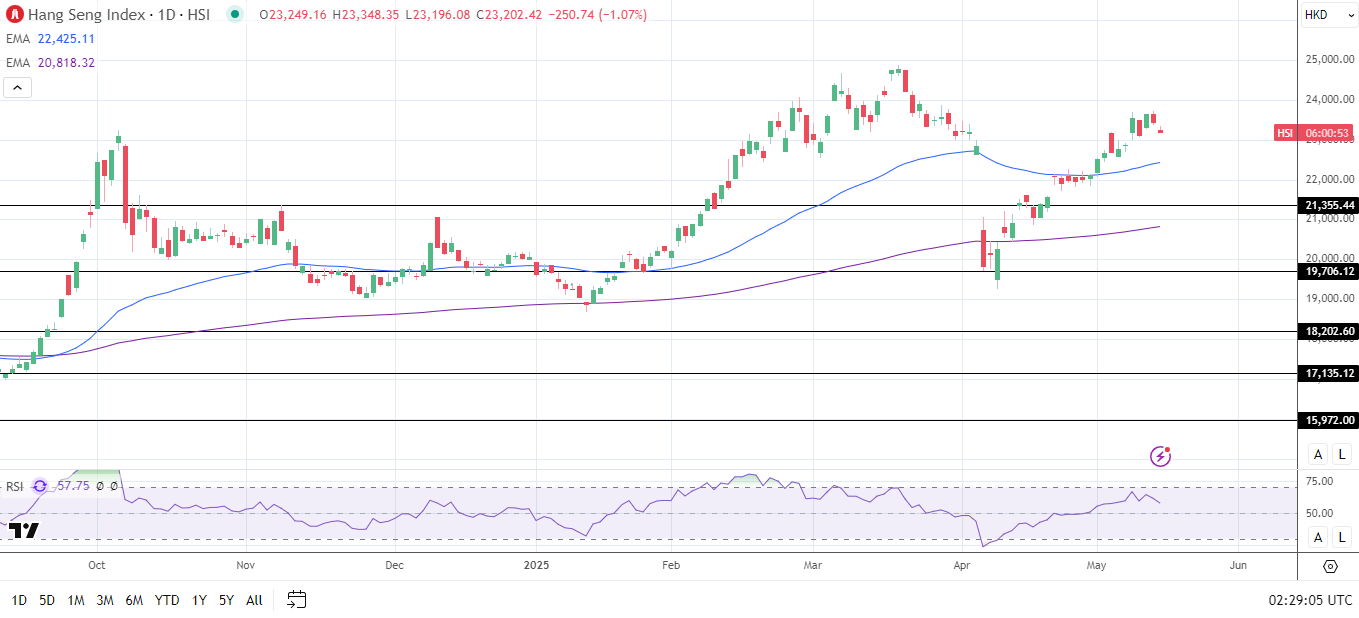
Task: Click the green market status dot
Action: [x=234, y=14]
